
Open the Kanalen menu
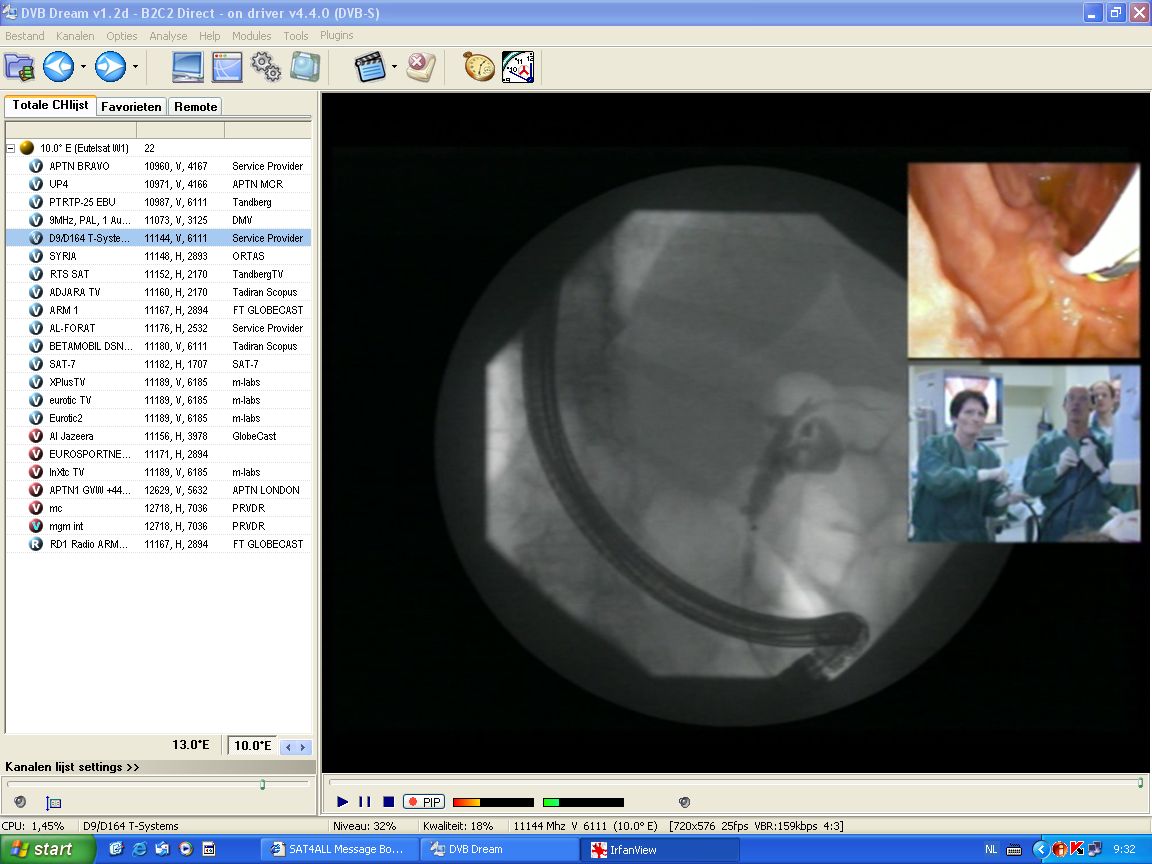click(75, 35)
